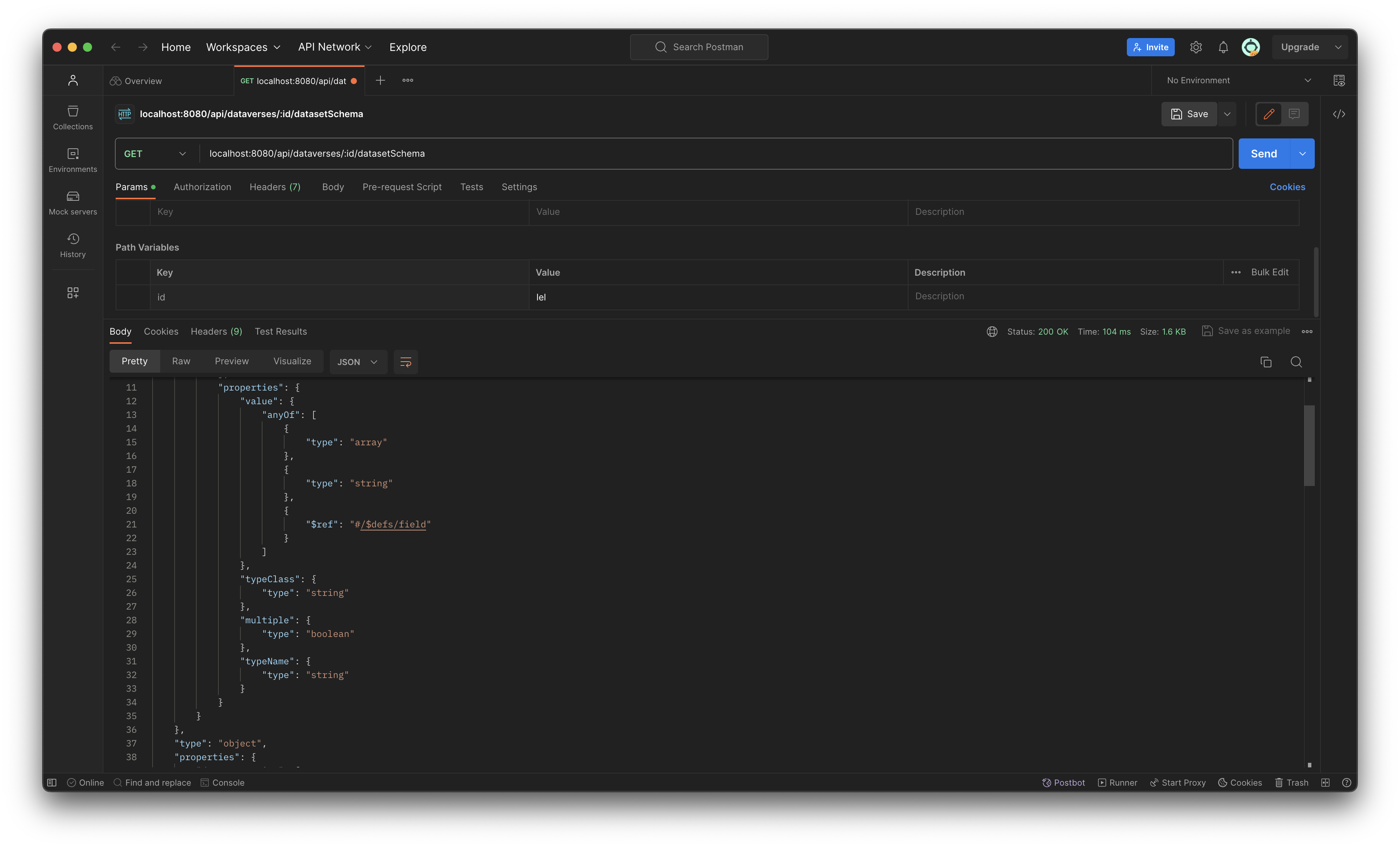Screen dimensions: 1400x848
Task: Copy the response body with copy icon
Action: click(1265, 362)
